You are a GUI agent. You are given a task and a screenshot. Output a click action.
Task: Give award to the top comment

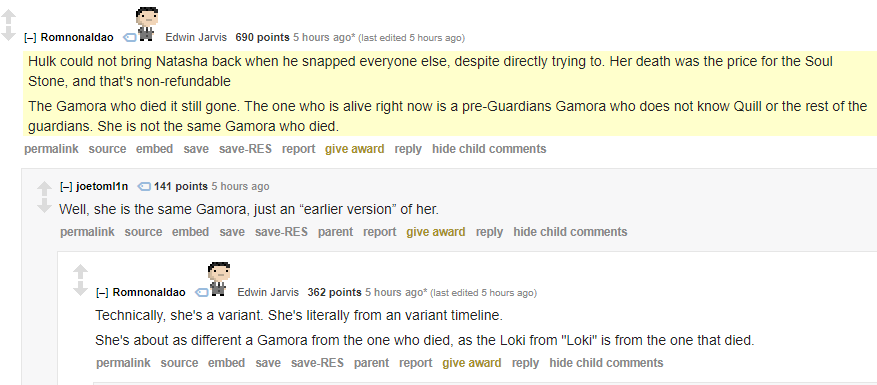click(355, 149)
